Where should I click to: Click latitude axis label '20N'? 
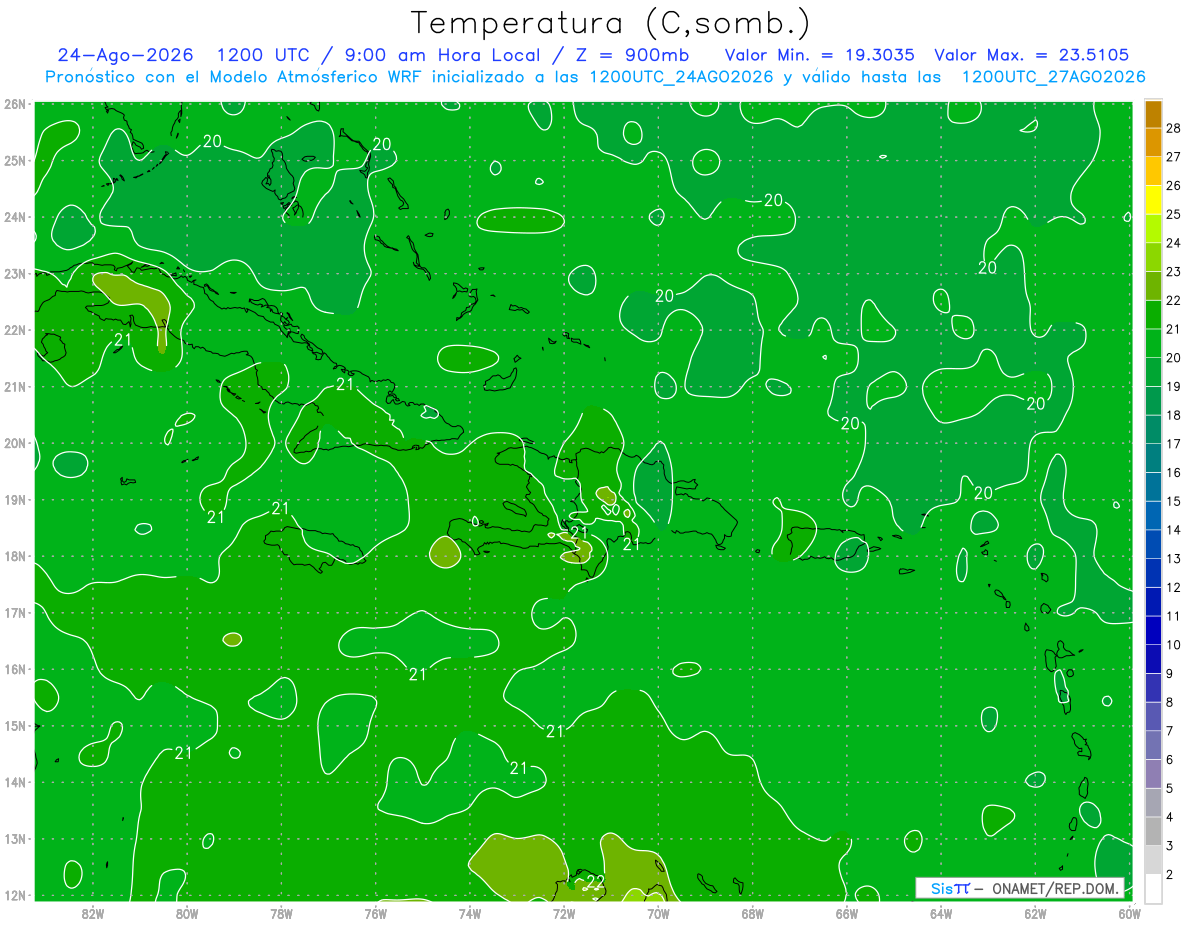pyautogui.click(x=14, y=443)
